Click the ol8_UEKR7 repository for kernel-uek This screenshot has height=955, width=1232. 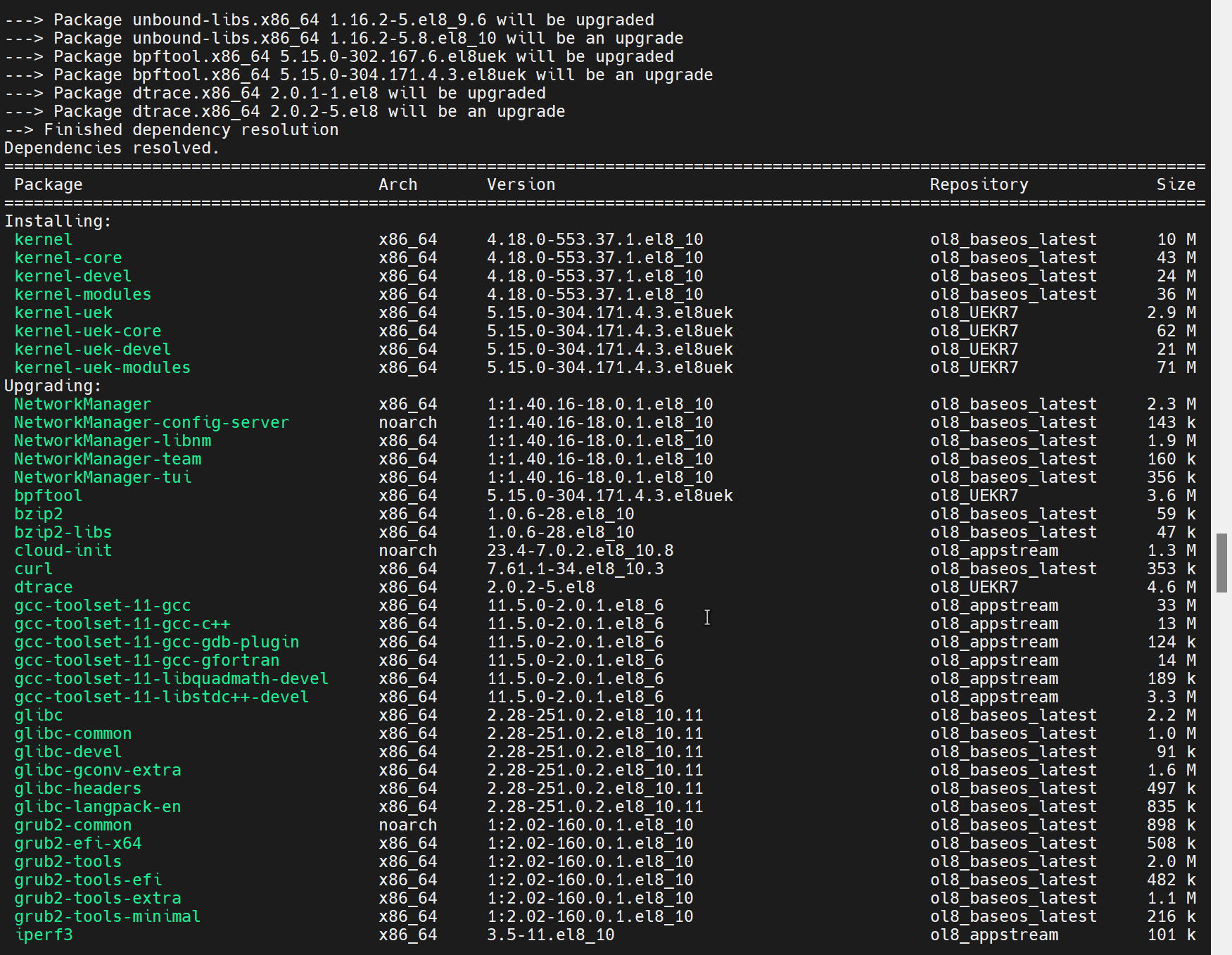pyautogui.click(x=974, y=312)
